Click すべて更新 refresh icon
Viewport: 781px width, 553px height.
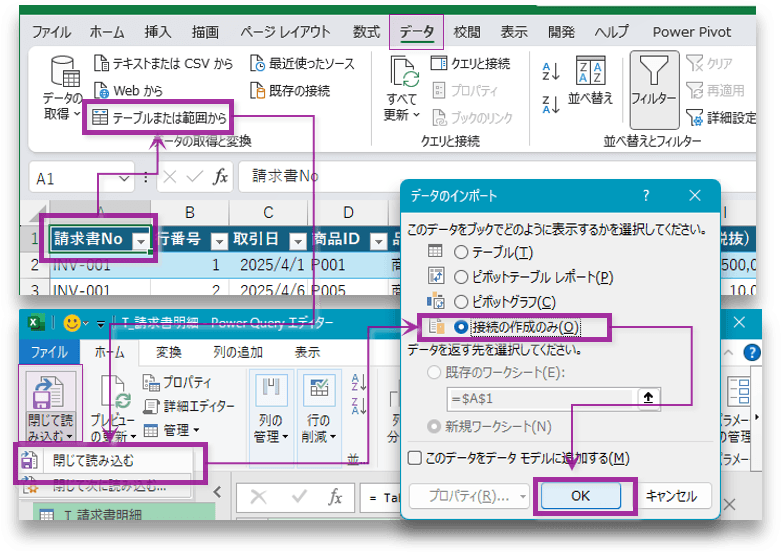click(x=404, y=73)
